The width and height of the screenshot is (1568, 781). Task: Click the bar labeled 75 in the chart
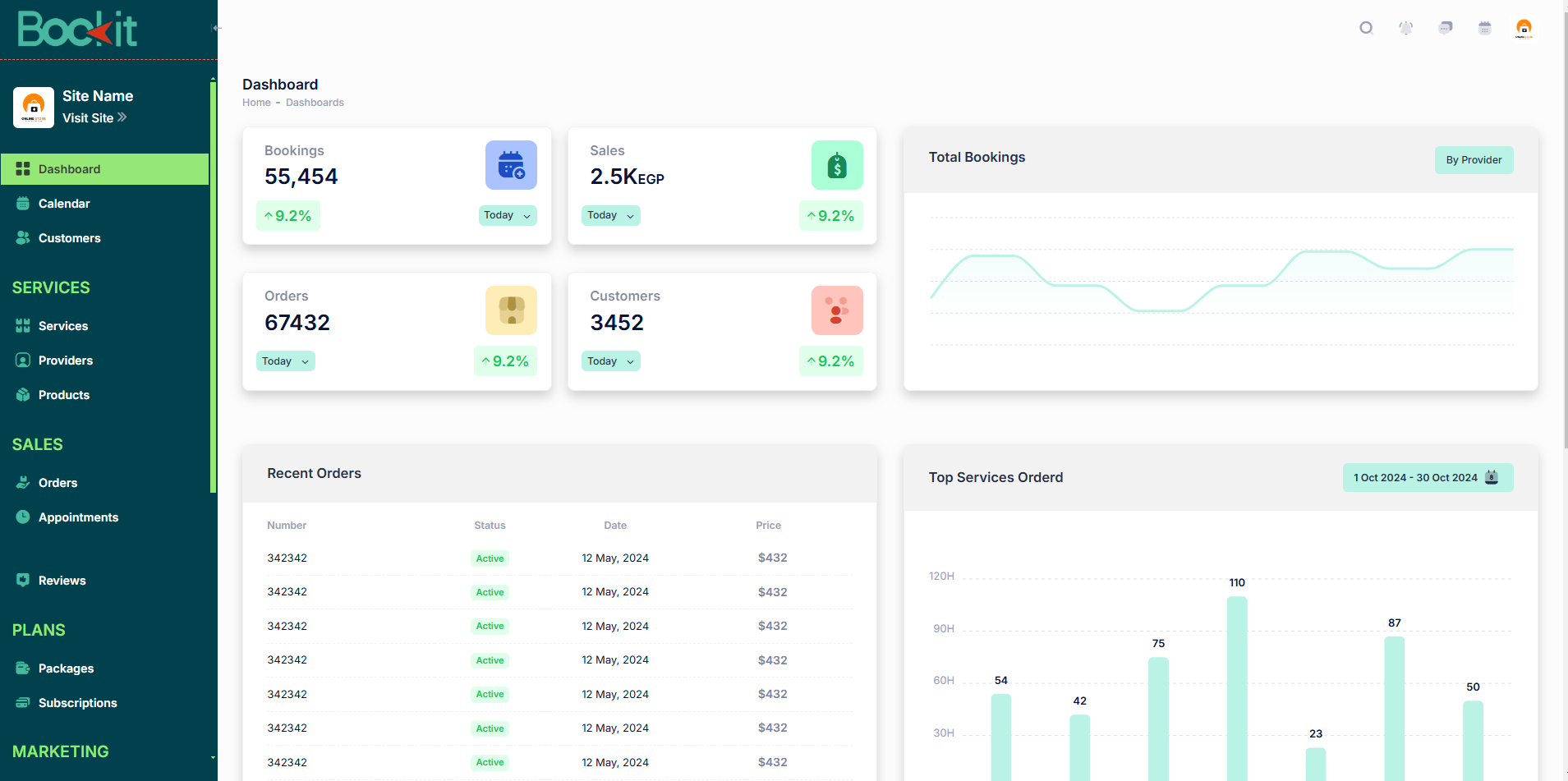pos(1158,719)
